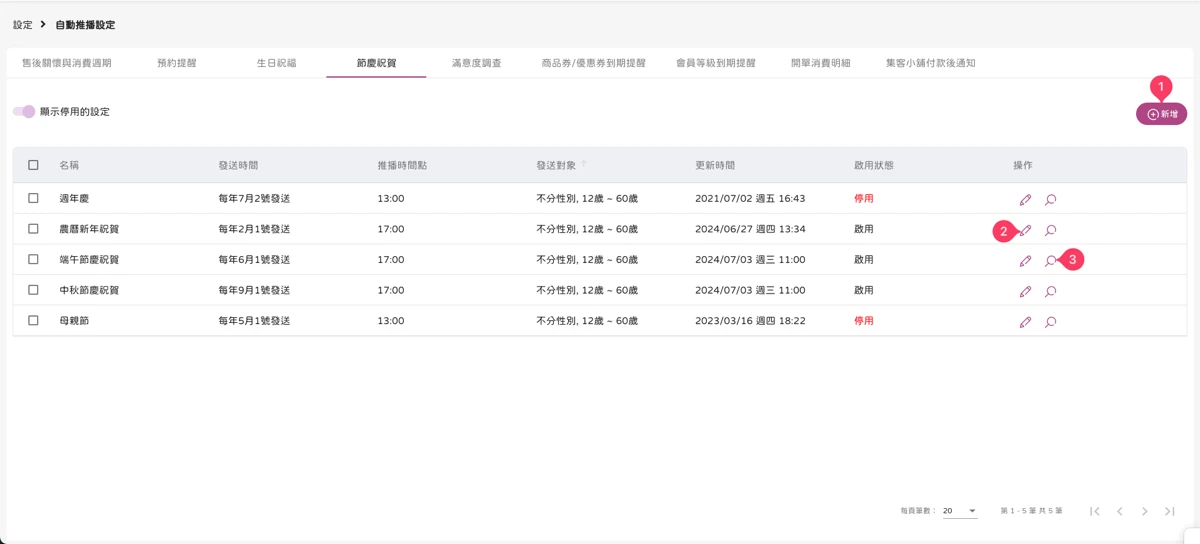
Task: Click 中秋節慶祝賀 name cell
Action: pyautogui.click(x=89, y=290)
